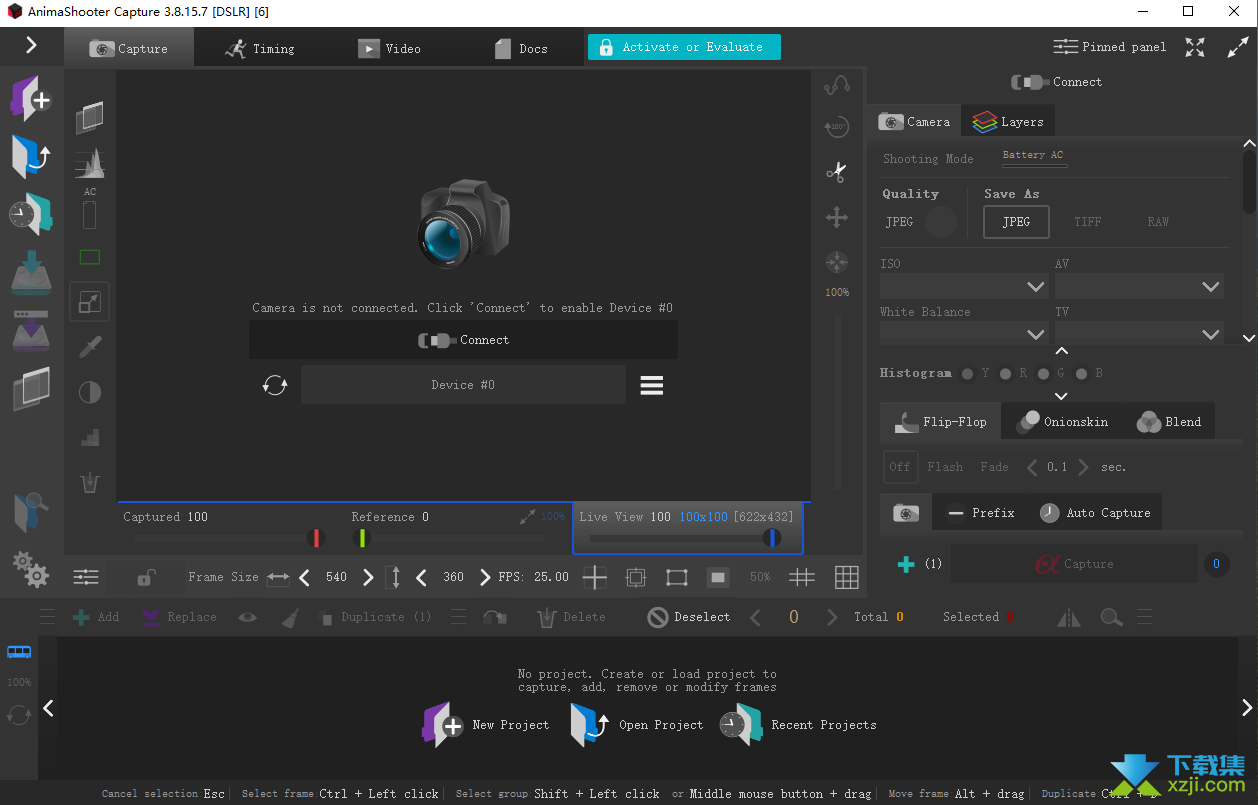Click the green rectangle frame icon
Viewport: 1258px width, 805px height.
pos(90,257)
